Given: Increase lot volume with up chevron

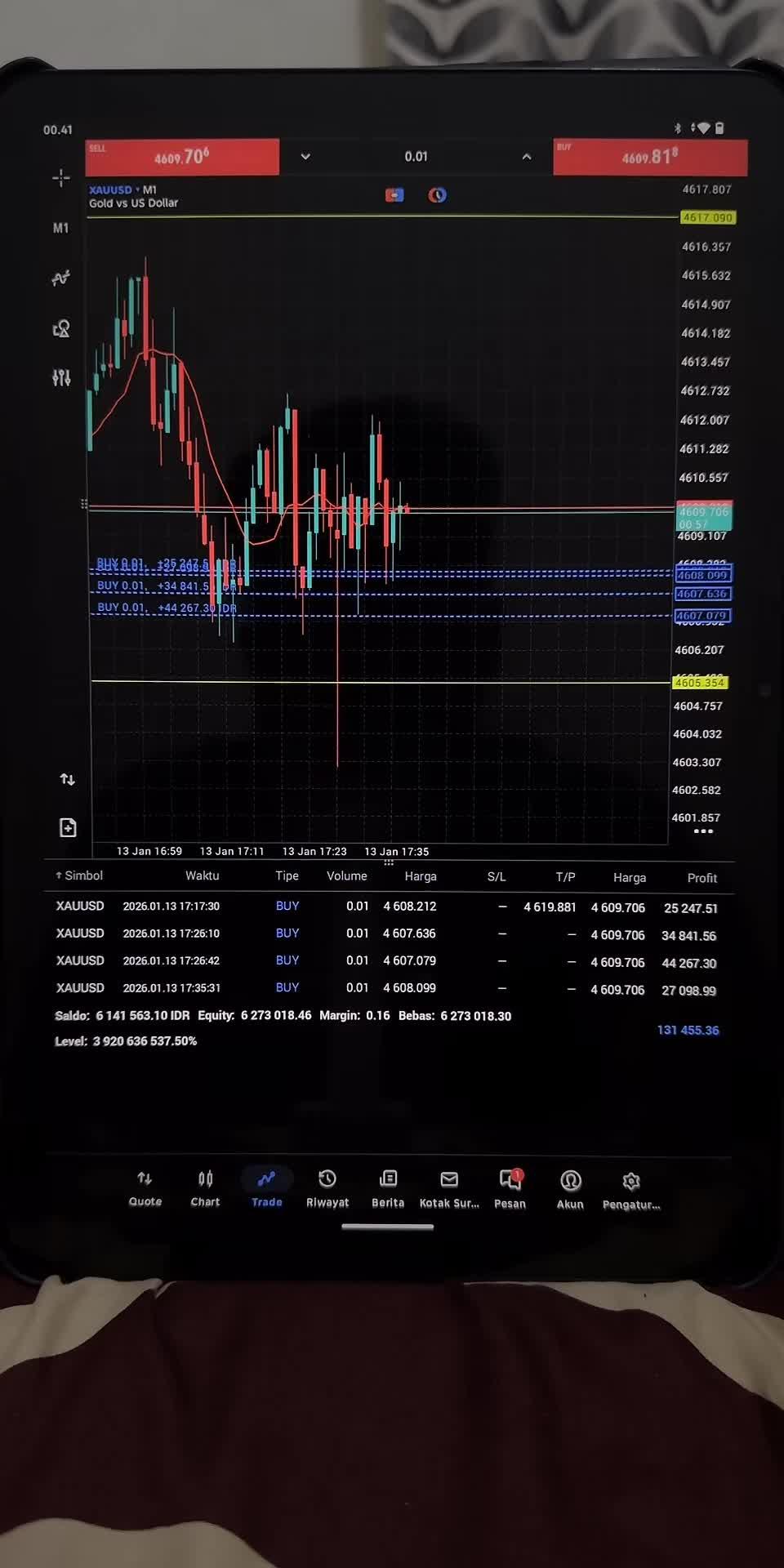Looking at the screenshot, I should [x=527, y=157].
